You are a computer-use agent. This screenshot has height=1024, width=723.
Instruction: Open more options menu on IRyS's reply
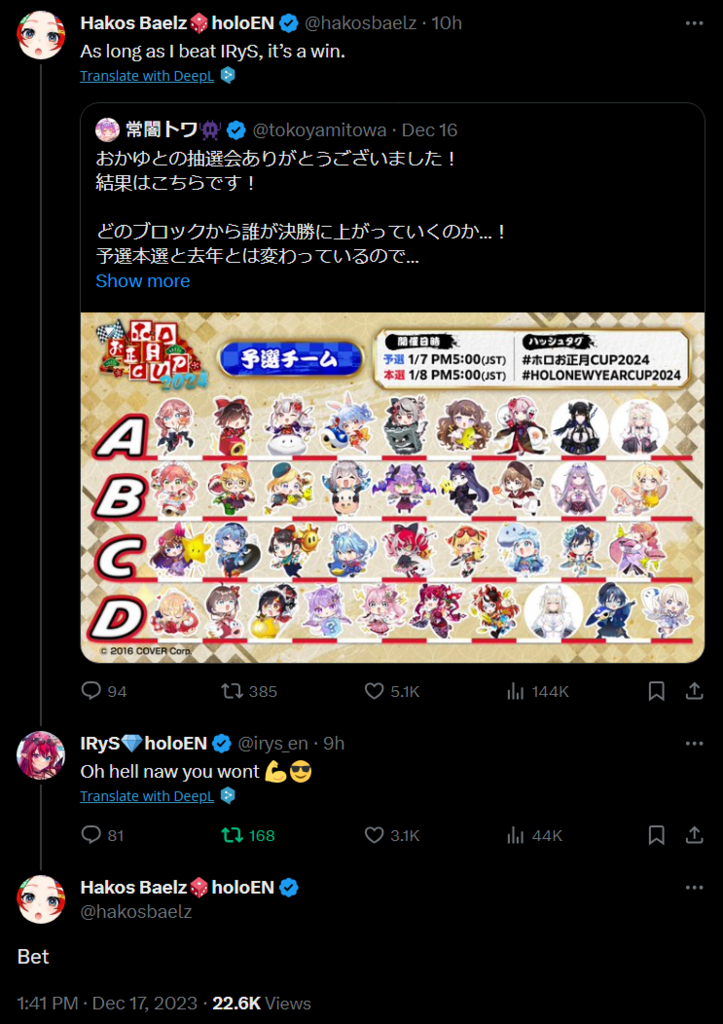coord(694,744)
